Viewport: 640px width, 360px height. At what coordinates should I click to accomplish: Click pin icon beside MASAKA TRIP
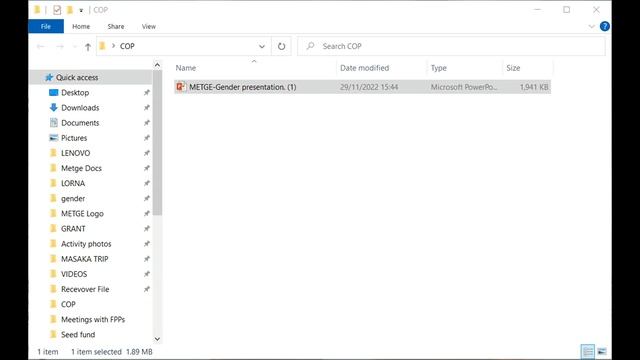pos(147,259)
